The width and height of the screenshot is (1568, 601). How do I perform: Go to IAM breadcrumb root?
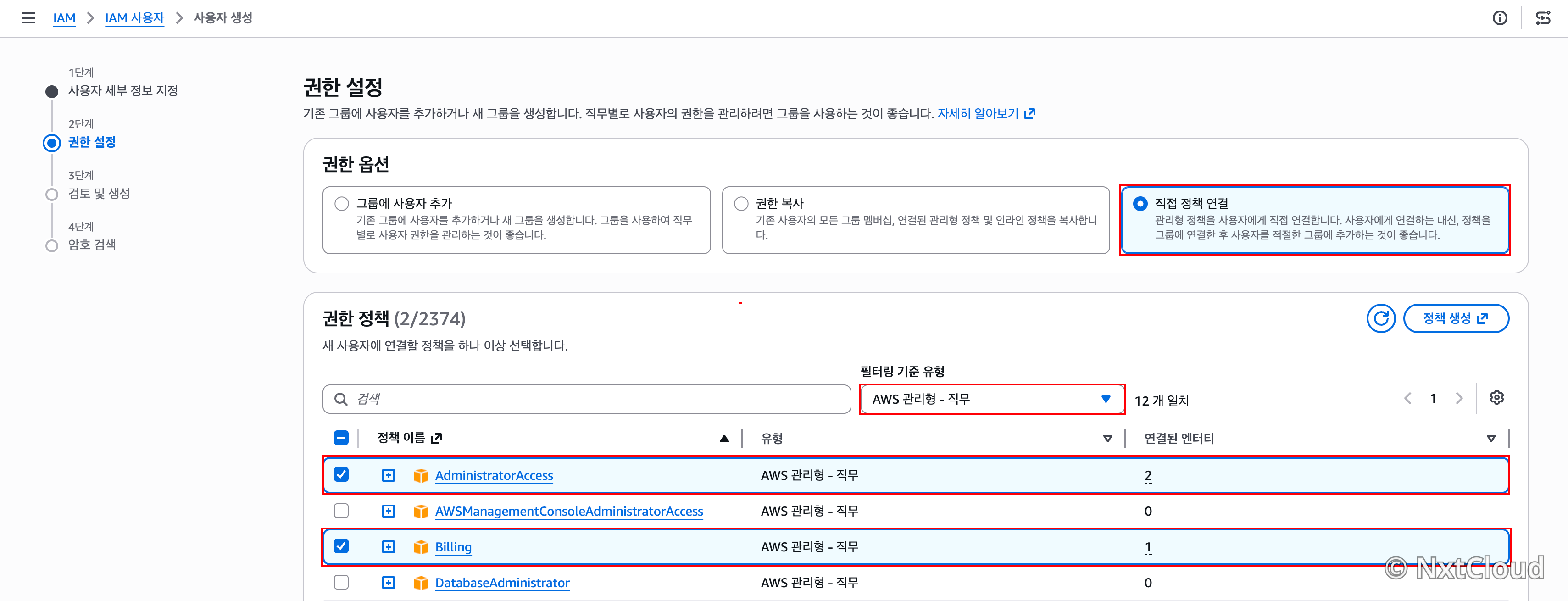[x=64, y=17]
